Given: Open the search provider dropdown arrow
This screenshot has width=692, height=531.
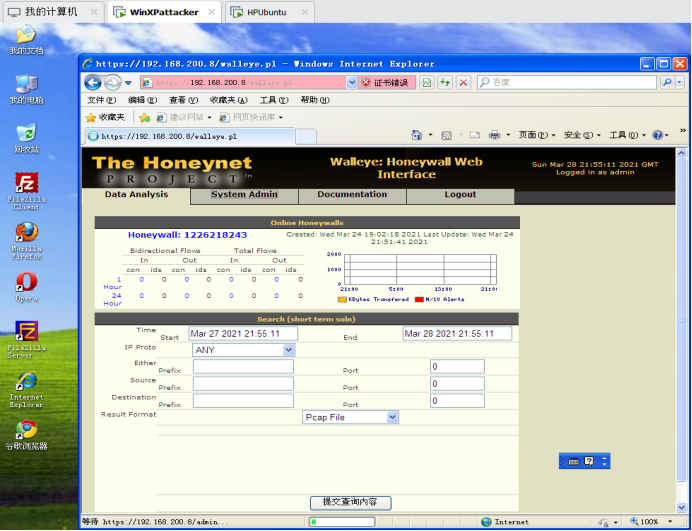Looking at the screenshot, I should [x=679, y=83].
